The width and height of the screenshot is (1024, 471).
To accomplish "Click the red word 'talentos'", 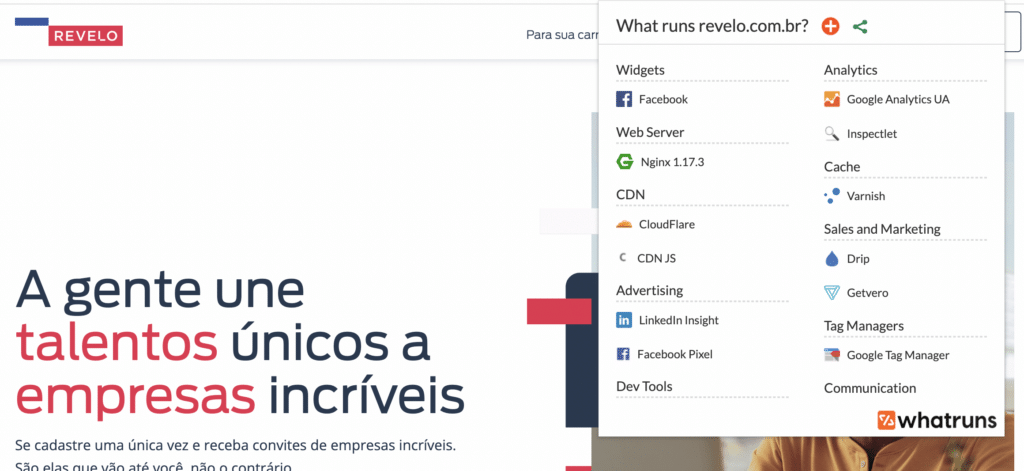I will (116, 342).
